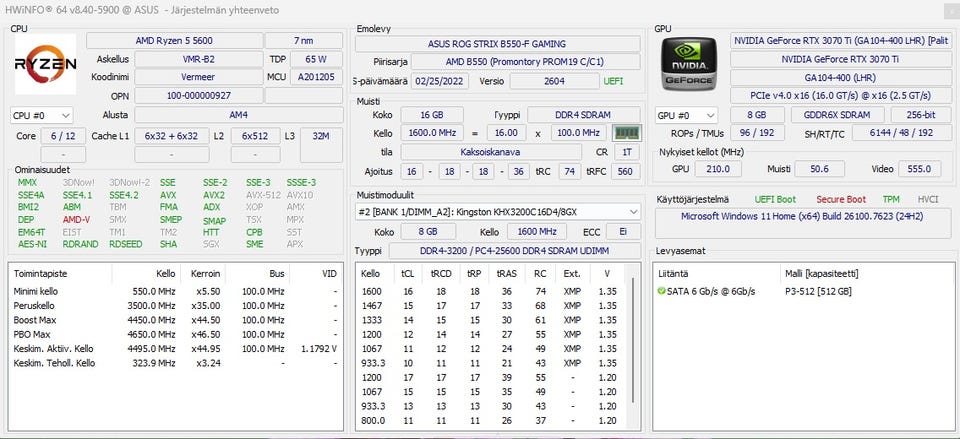
Task: Click the GA104-400 (LHR) GPU chip field
Action: point(839,78)
